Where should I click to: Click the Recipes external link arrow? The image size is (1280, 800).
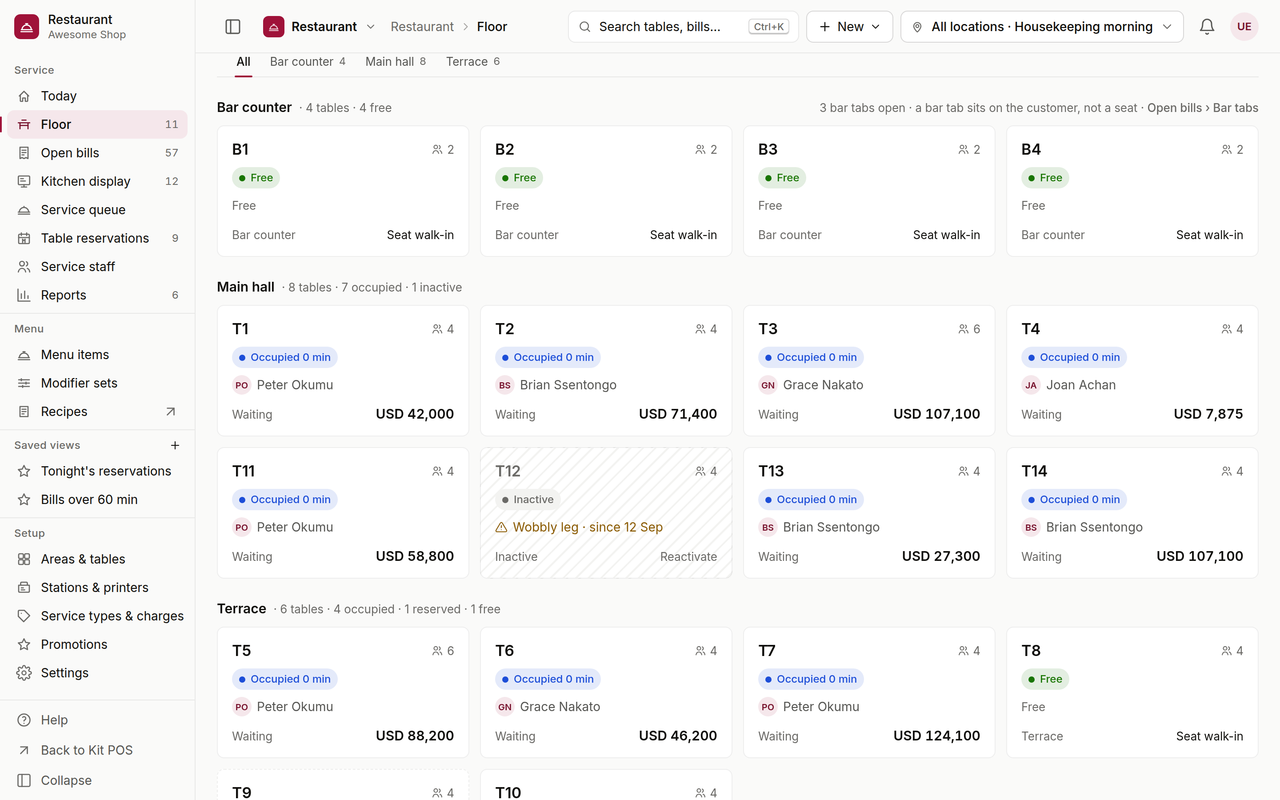pyautogui.click(x=170, y=412)
